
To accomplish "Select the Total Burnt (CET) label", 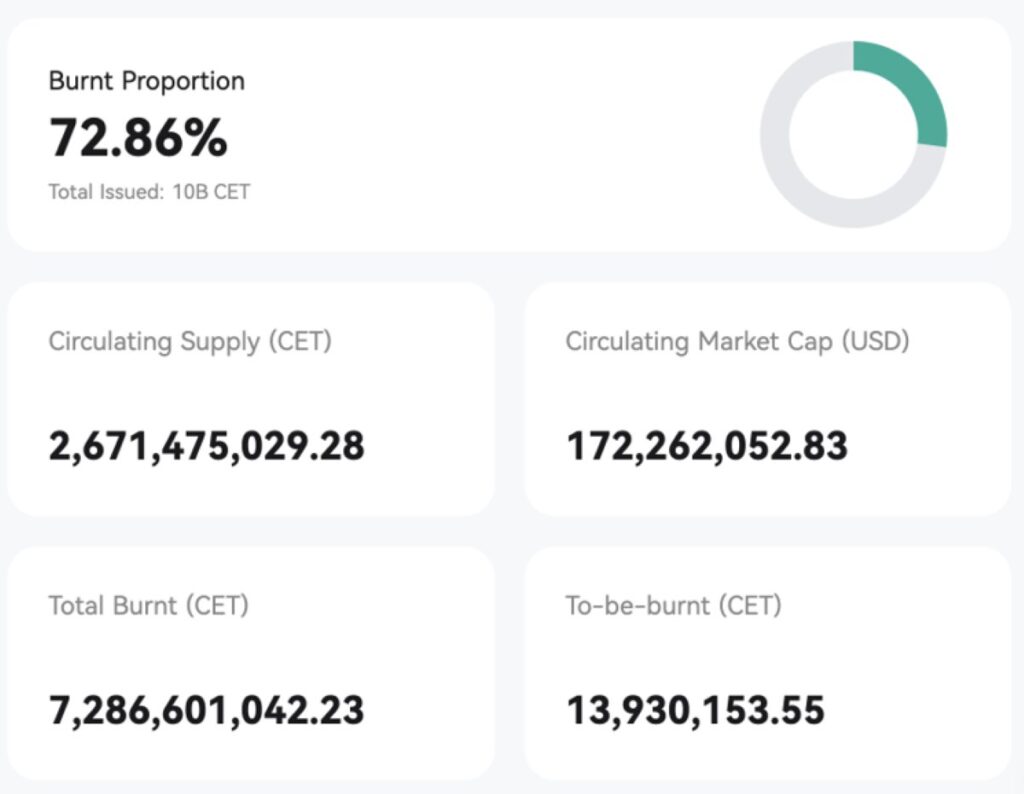I will click(148, 605).
